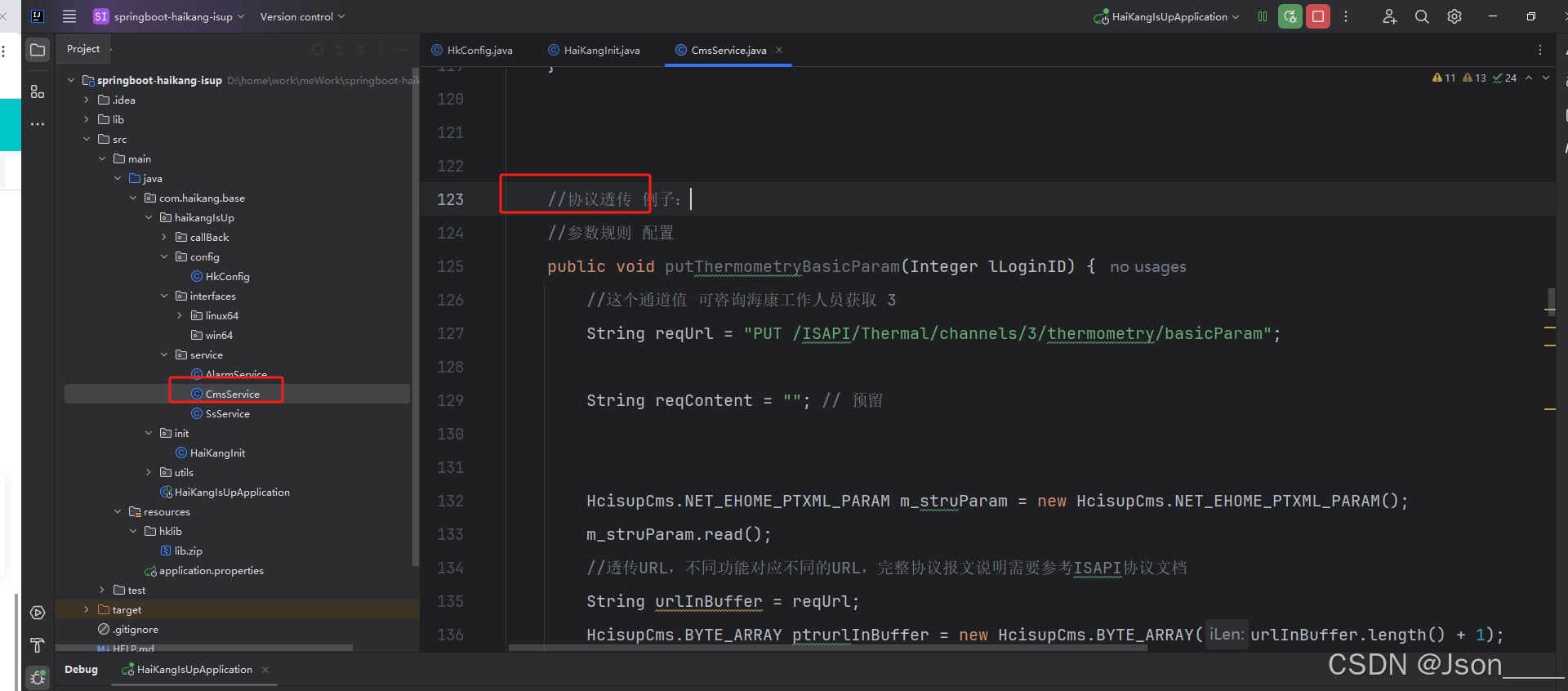
Task: Open the HaiKangIsUpApplication run configuration dropdown
Action: point(1166,16)
